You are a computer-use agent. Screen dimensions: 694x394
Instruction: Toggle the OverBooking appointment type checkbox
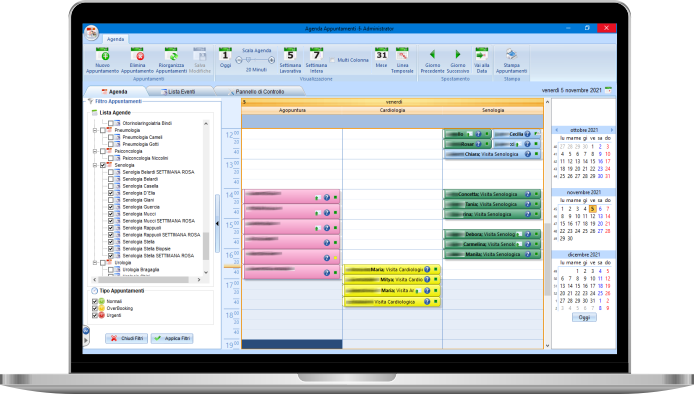(95, 308)
